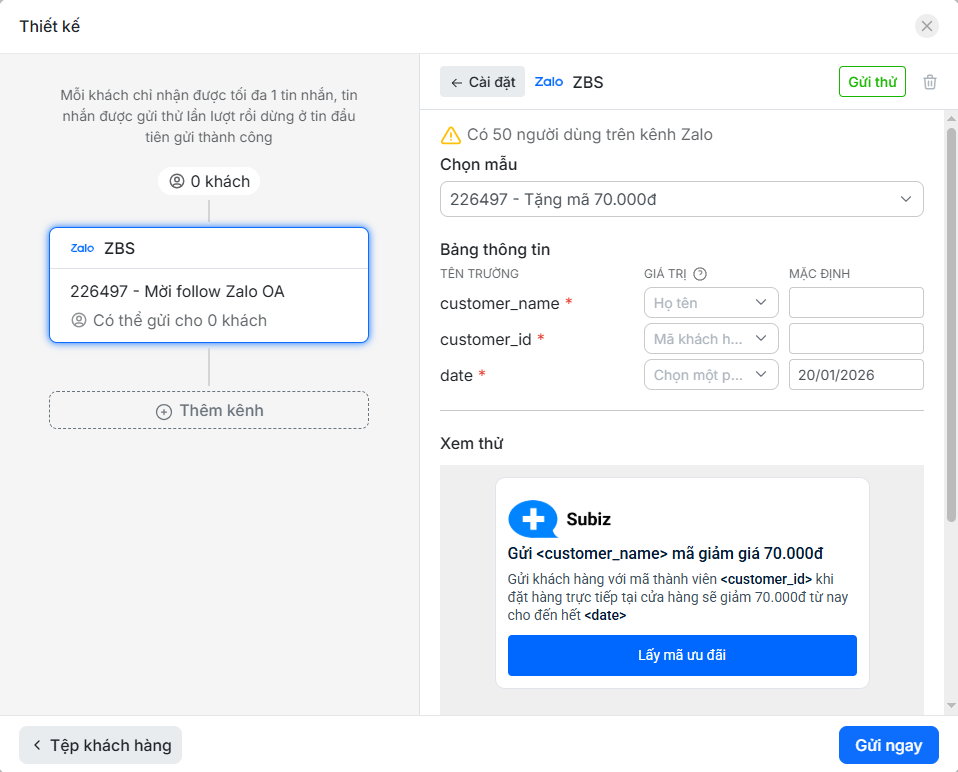The image size is (958, 772).
Task: Click the Gửi ngay button
Action: (x=888, y=745)
